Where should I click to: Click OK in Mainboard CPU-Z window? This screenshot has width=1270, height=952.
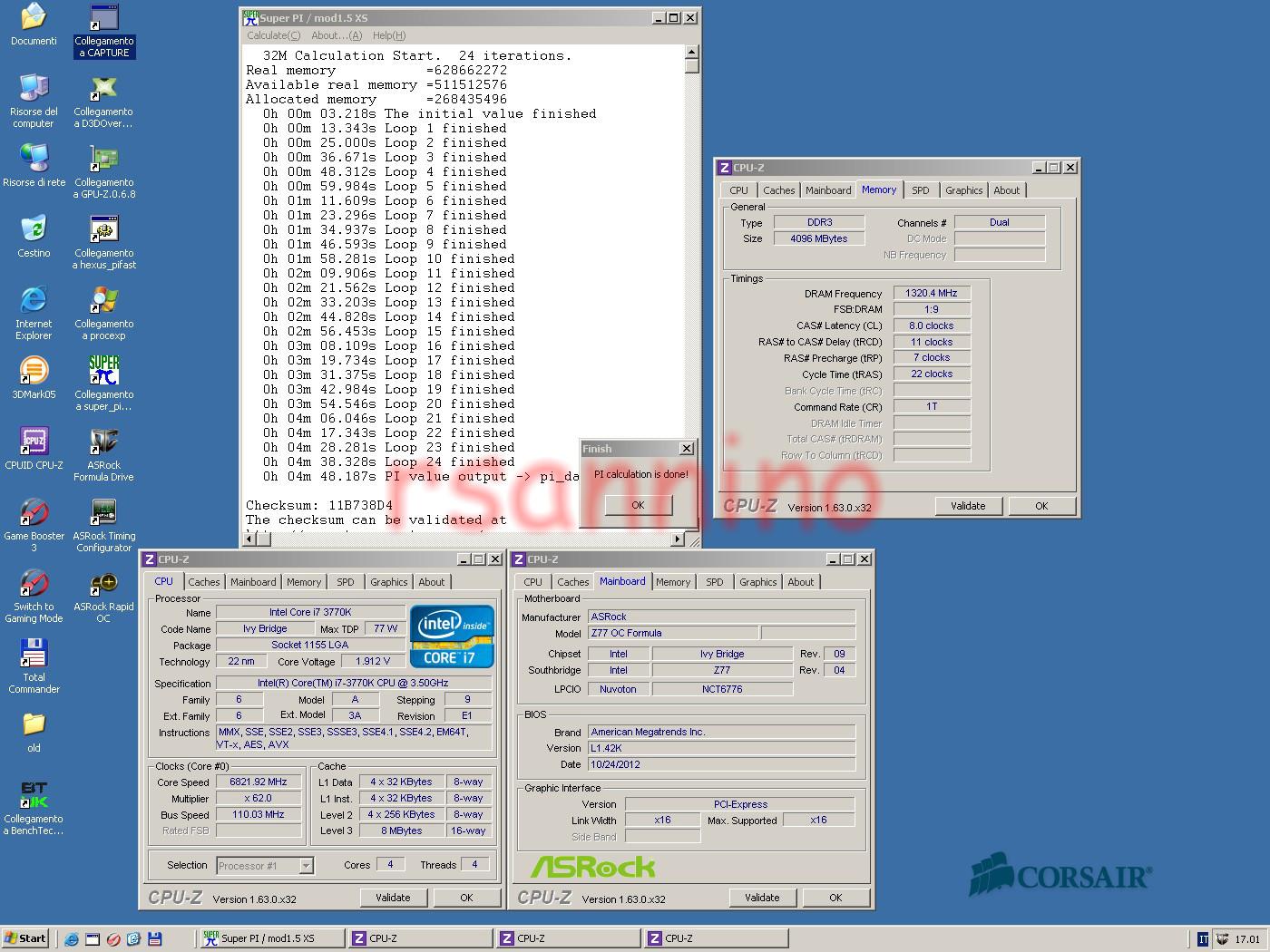pyautogui.click(x=835, y=898)
